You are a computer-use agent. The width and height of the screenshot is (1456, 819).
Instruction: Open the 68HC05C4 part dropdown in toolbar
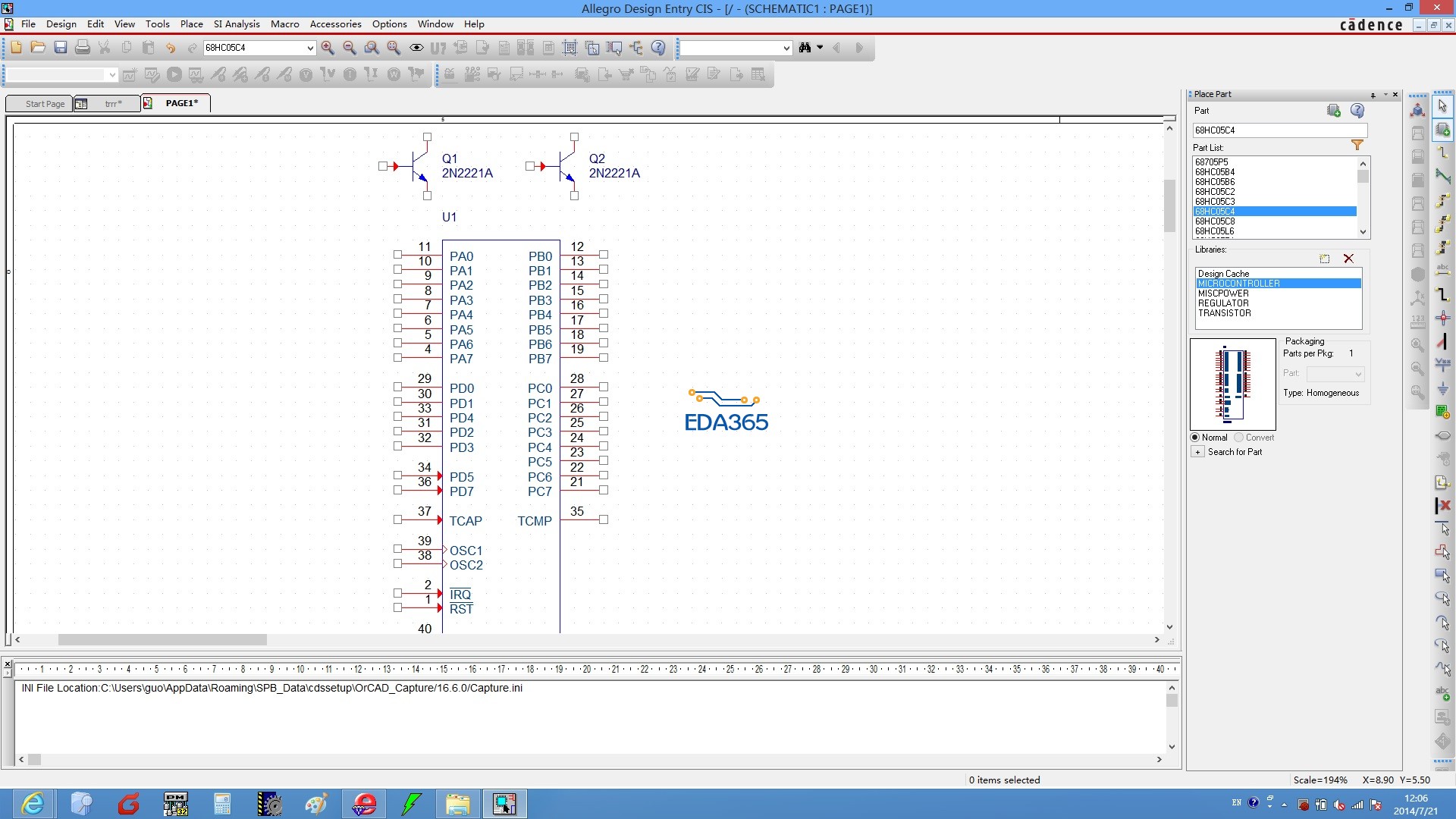tap(310, 48)
